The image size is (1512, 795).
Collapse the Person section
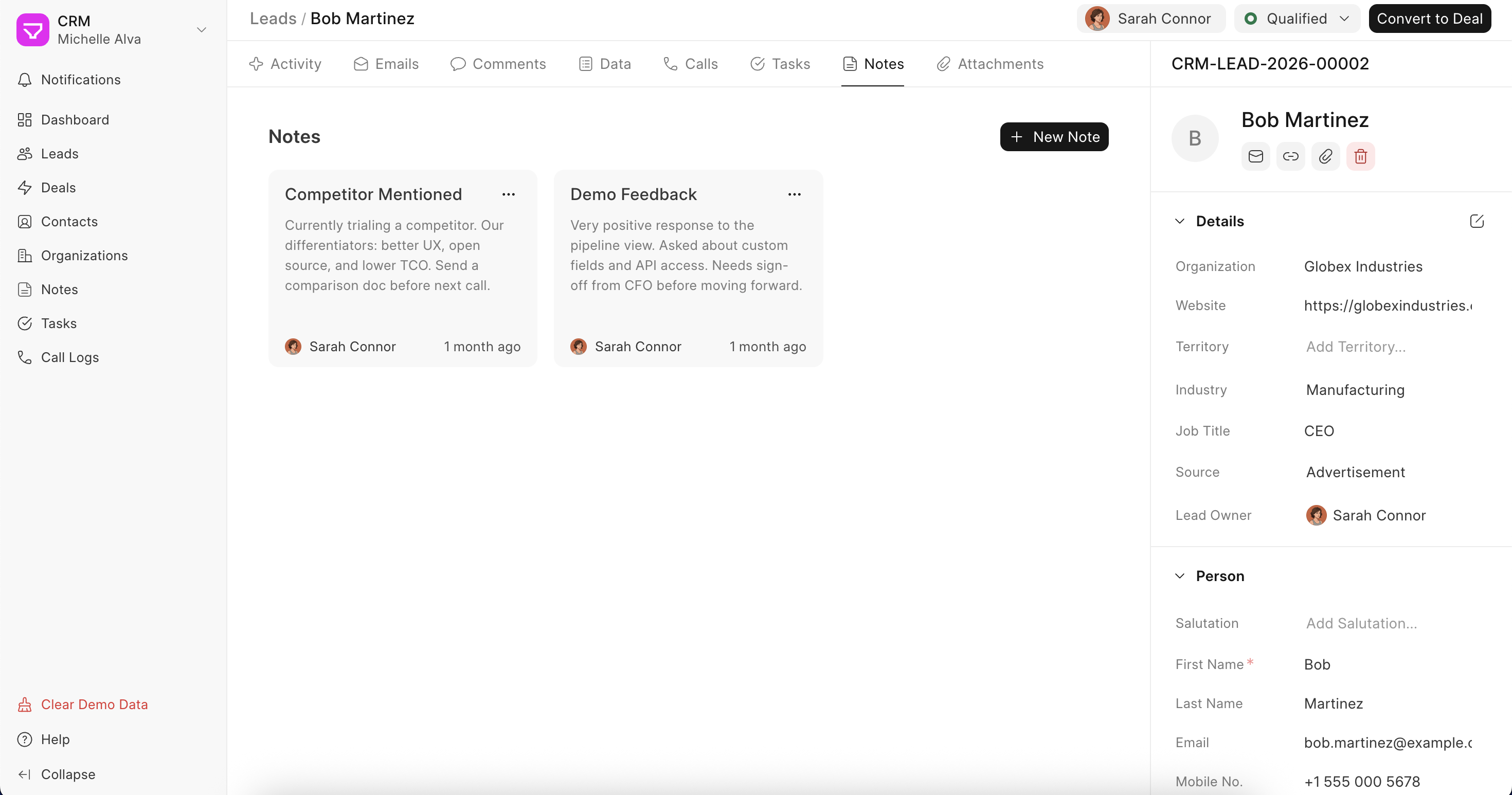1180,576
